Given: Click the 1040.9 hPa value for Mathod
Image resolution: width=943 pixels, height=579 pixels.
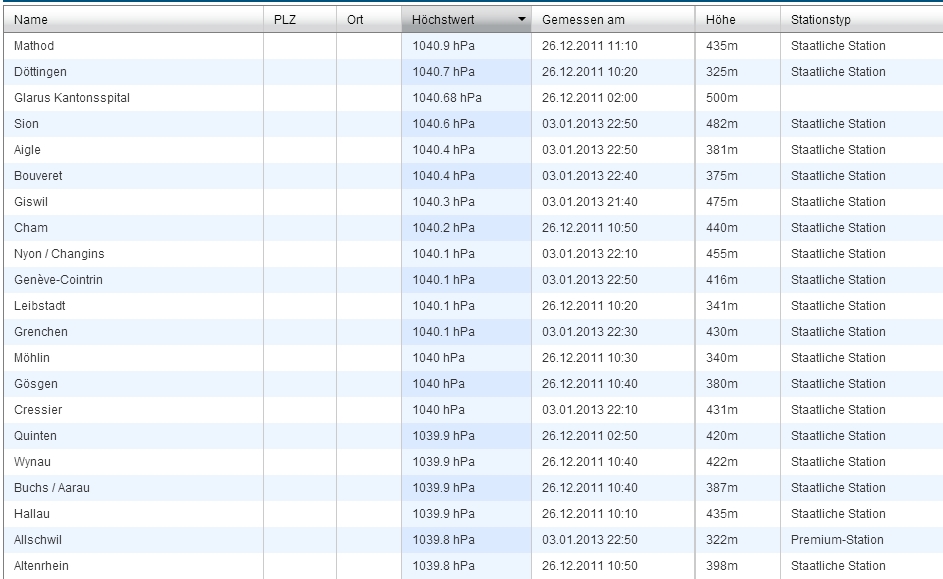Looking at the screenshot, I should coord(443,46).
